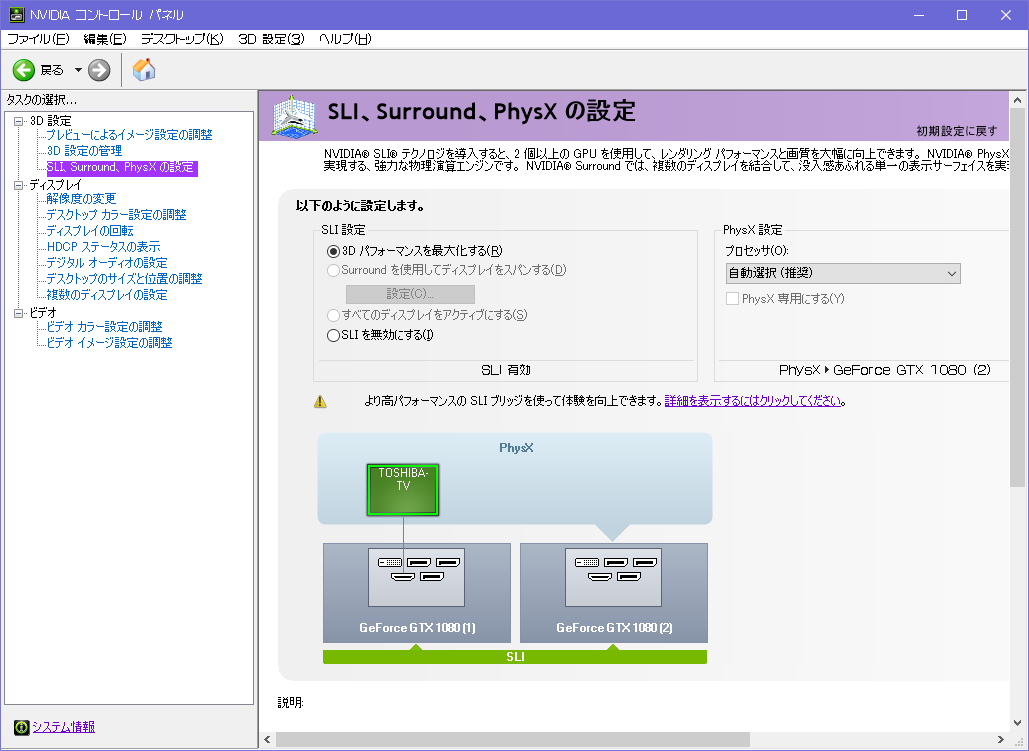Open 解像度の変更 page
Image resolution: width=1029 pixels, height=751 pixels.
click(x=81, y=198)
